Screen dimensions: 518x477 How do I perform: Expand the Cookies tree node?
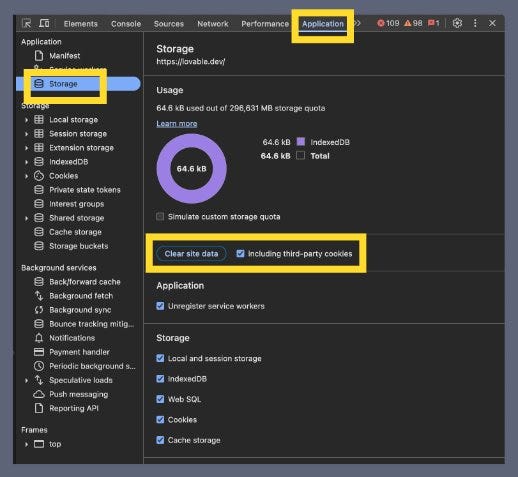(26, 176)
